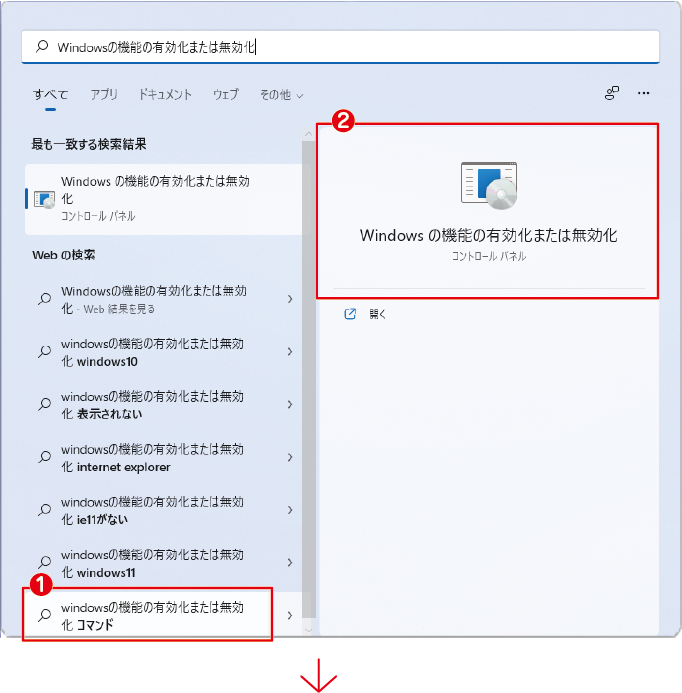Select '表示されない' web search suggestion

[164, 404]
